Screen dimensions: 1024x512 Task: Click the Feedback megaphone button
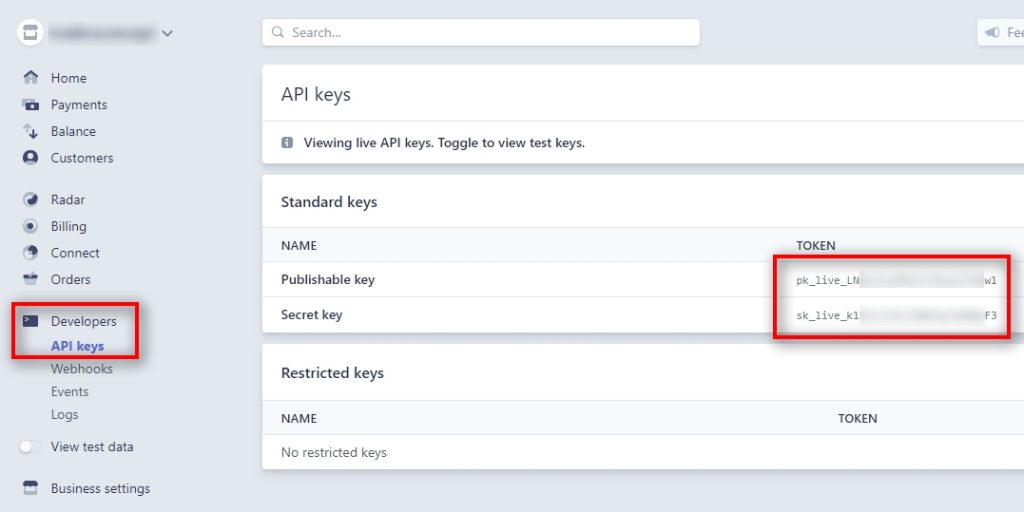pos(1000,32)
